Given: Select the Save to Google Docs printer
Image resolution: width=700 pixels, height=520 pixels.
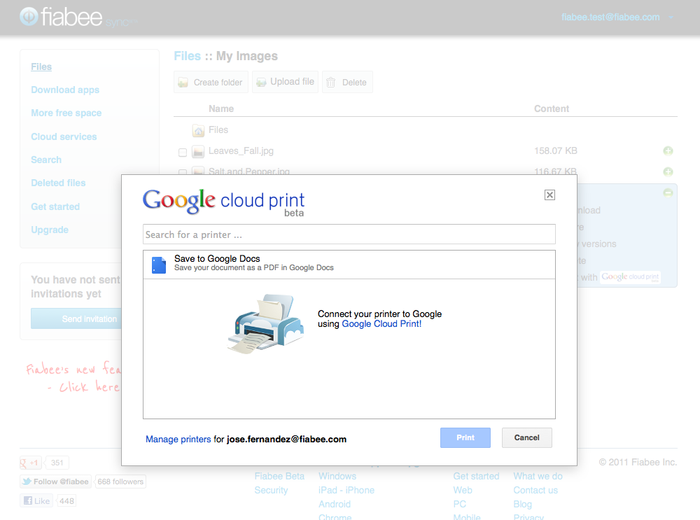Looking at the screenshot, I should coord(349,264).
